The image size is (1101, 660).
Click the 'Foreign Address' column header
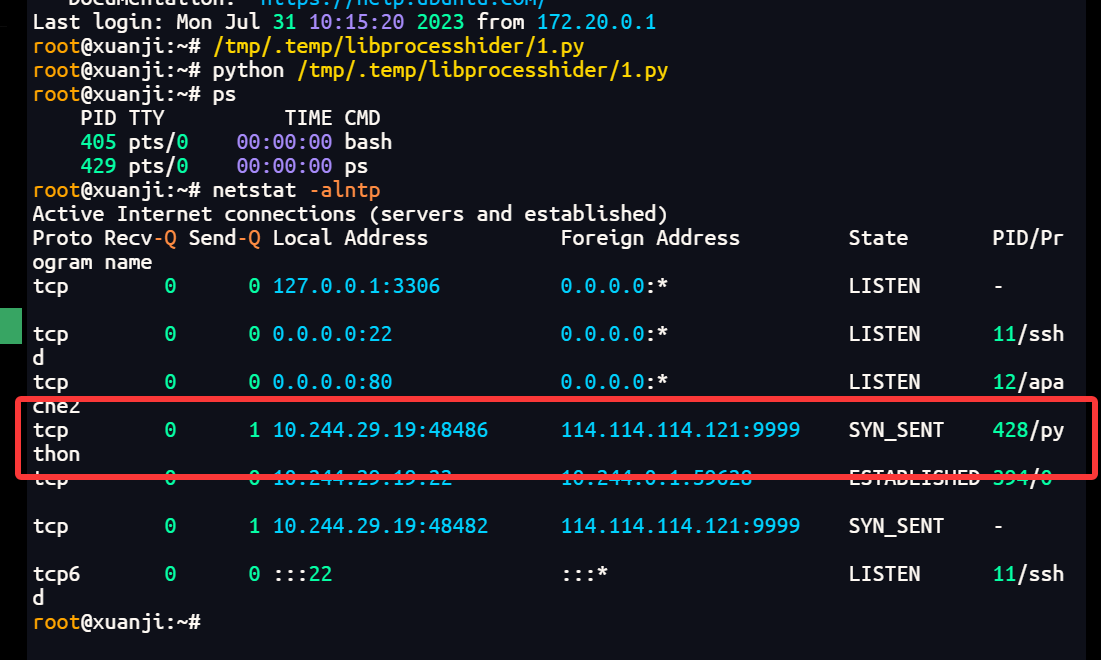(x=650, y=238)
